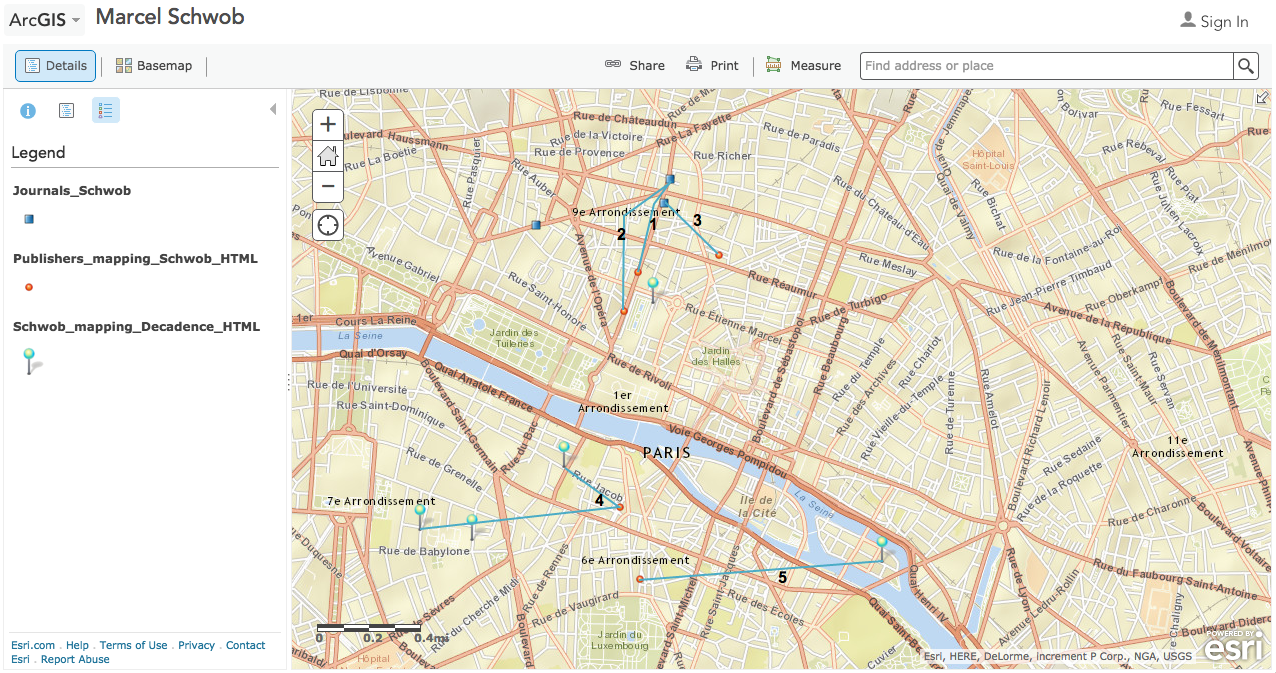Toggle the Details panel button
This screenshot has height=673, width=1276.
click(56, 66)
